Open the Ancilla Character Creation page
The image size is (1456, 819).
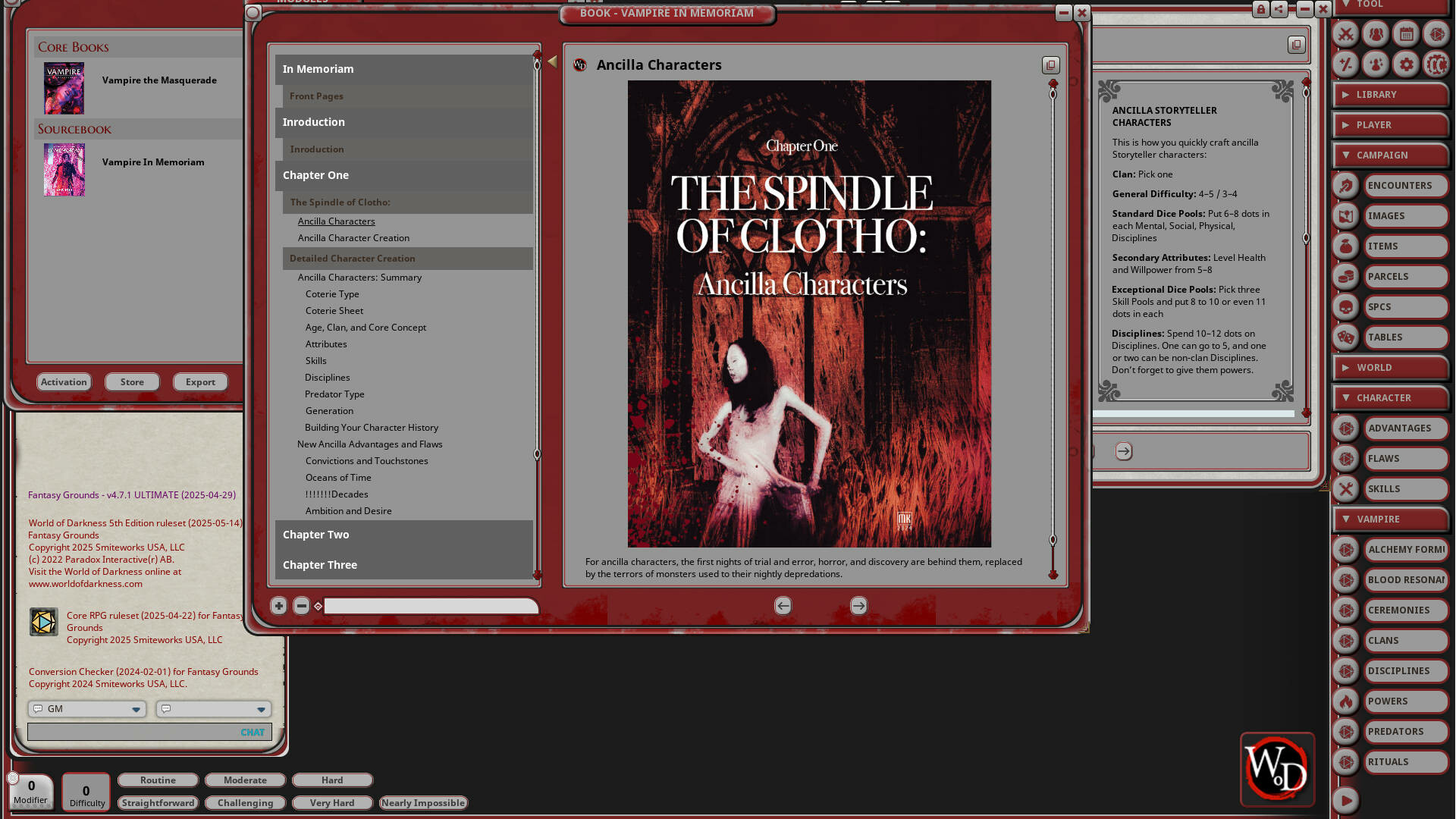click(x=353, y=237)
